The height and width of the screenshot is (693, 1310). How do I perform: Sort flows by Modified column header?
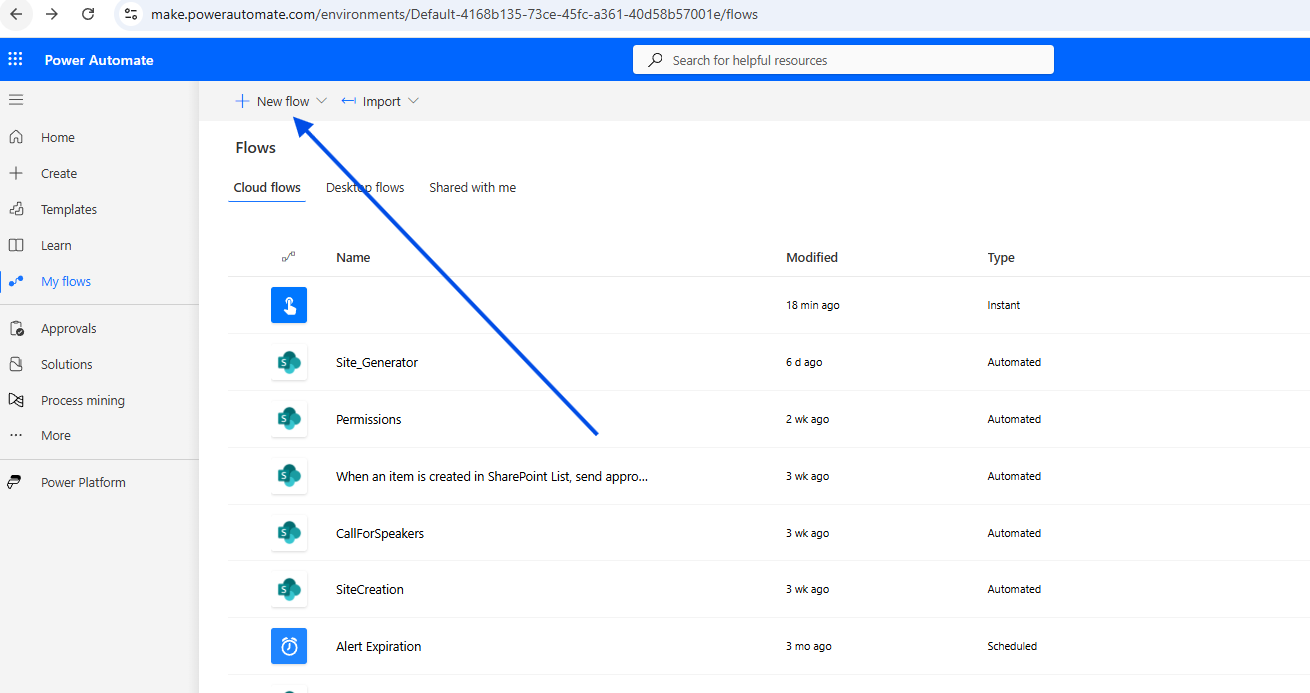811,257
